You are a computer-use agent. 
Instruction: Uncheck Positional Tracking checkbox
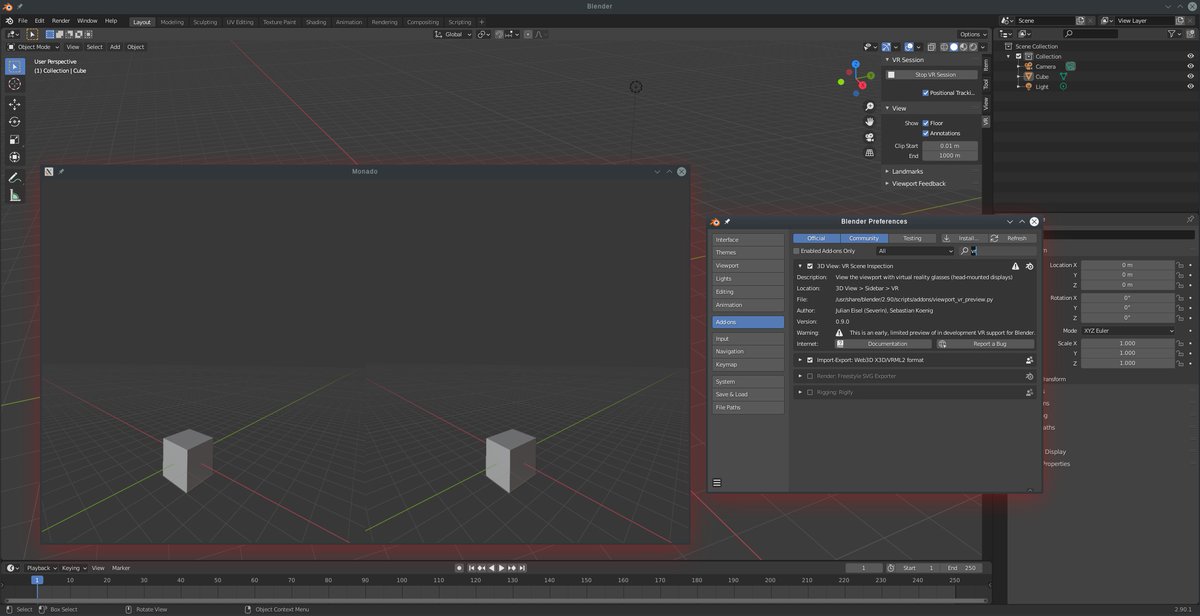926,92
